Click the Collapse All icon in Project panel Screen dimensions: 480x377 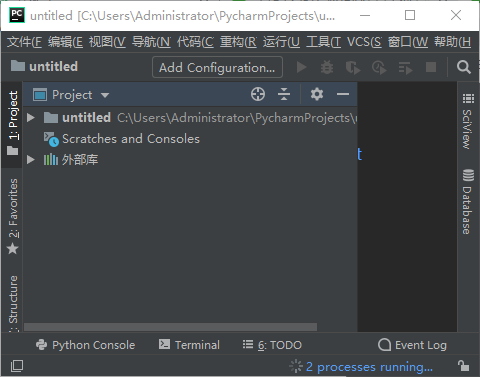[284, 94]
